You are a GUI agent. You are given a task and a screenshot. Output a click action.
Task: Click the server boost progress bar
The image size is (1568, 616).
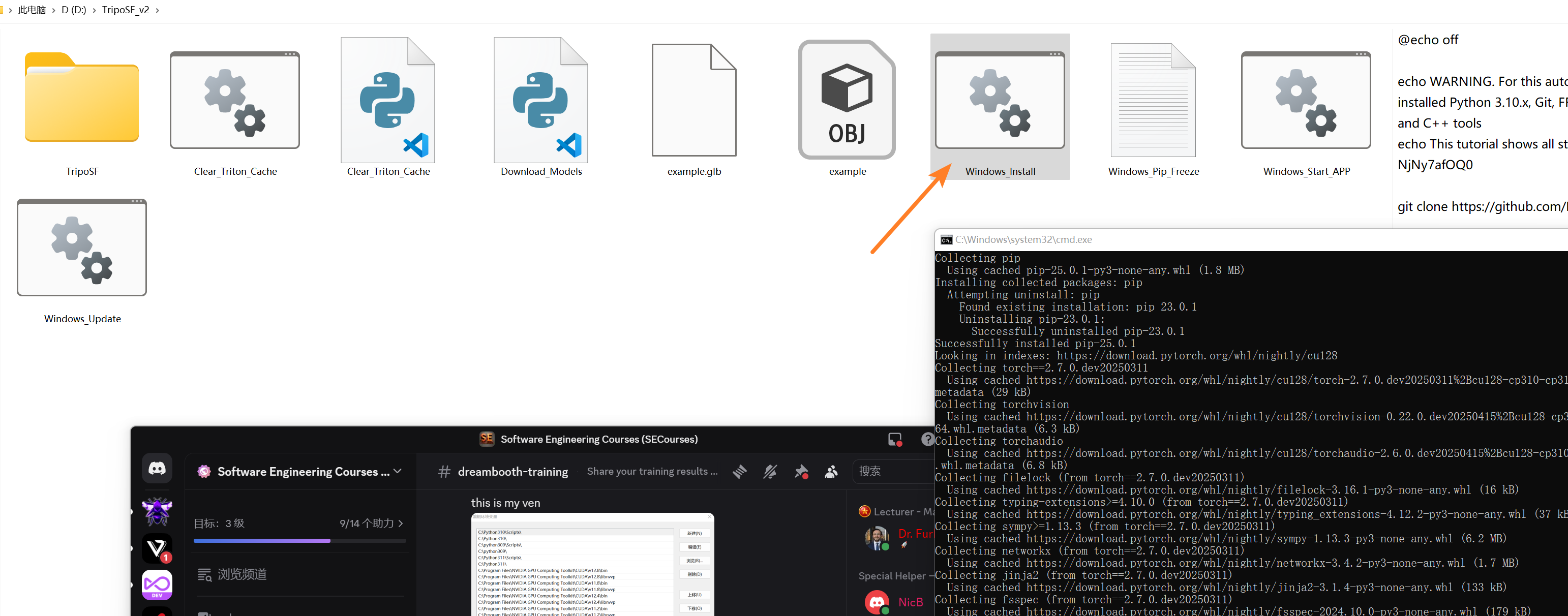(x=299, y=540)
